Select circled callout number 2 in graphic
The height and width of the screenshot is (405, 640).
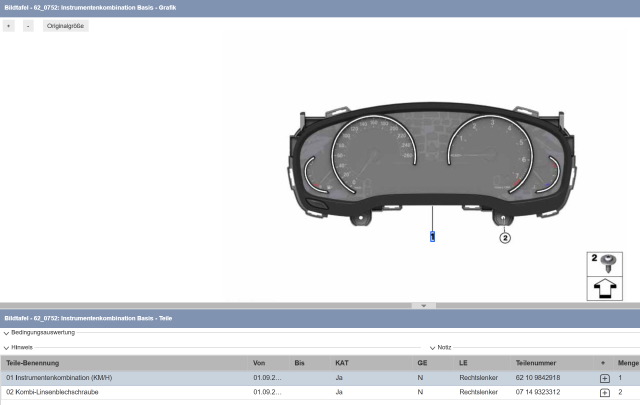505,238
